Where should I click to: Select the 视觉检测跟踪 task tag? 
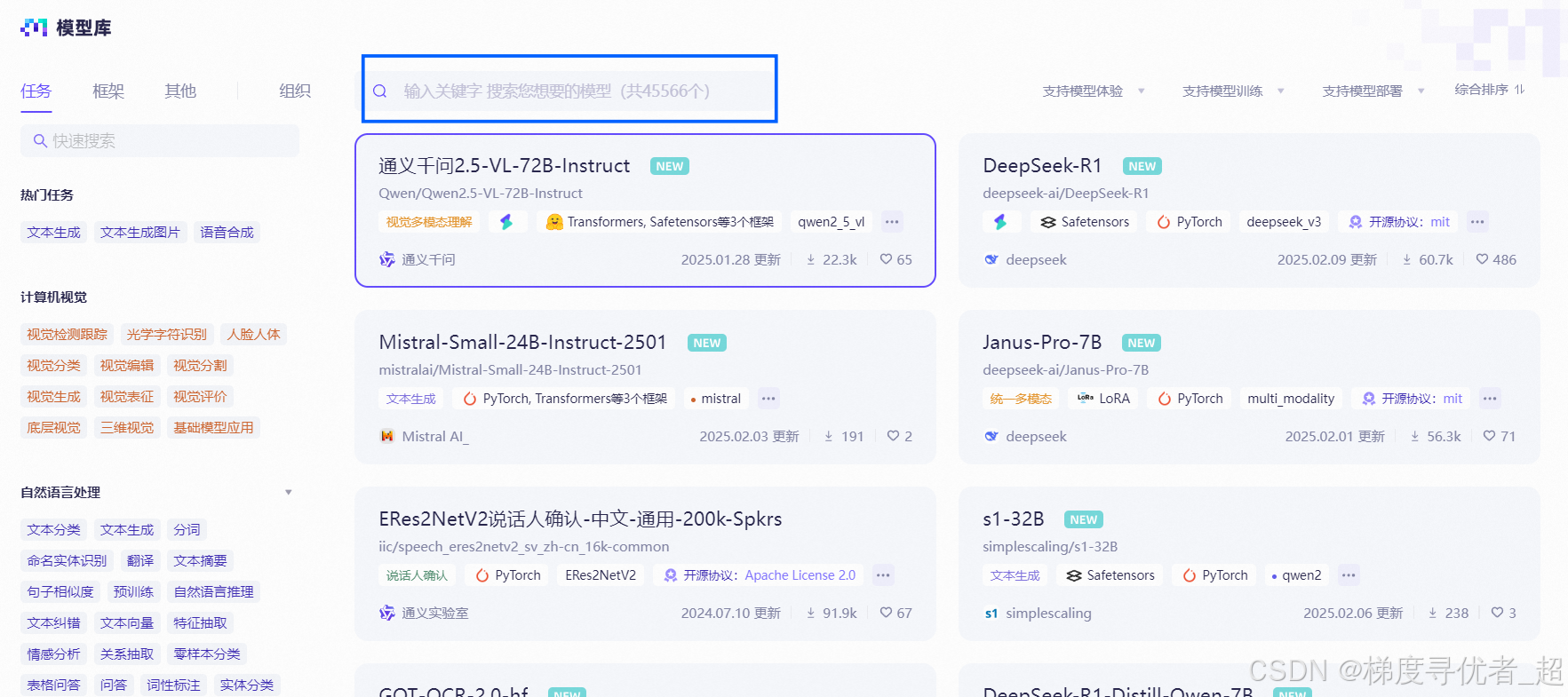point(67,335)
